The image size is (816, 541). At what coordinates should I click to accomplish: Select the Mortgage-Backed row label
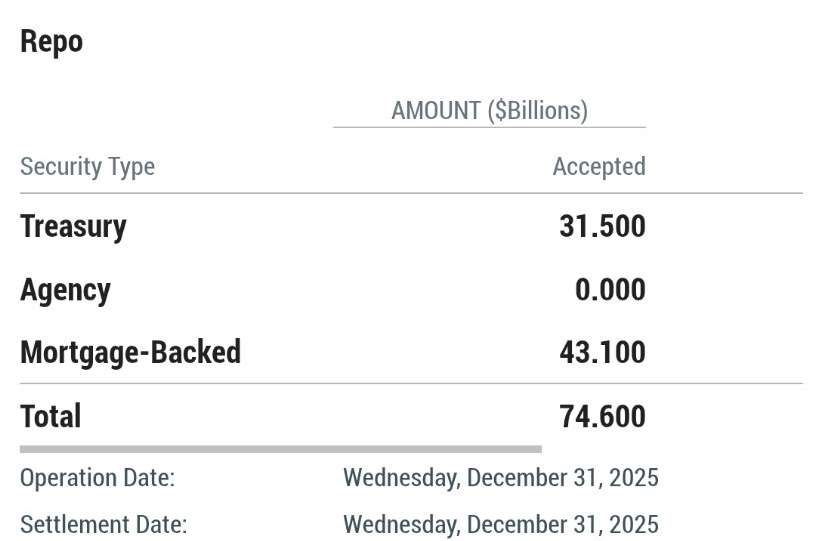(x=130, y=352)
